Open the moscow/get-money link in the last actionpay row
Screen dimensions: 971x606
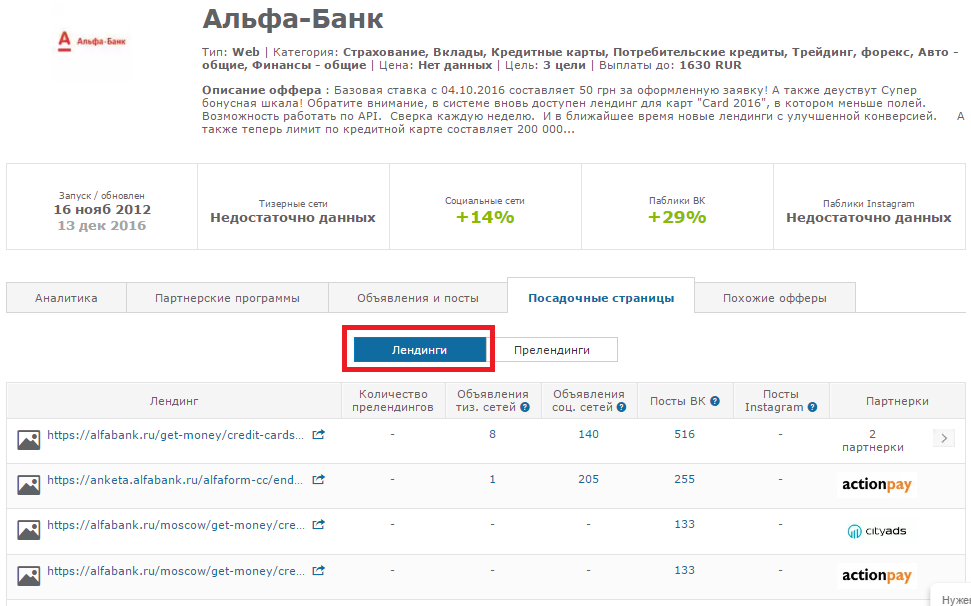[175, 571]
